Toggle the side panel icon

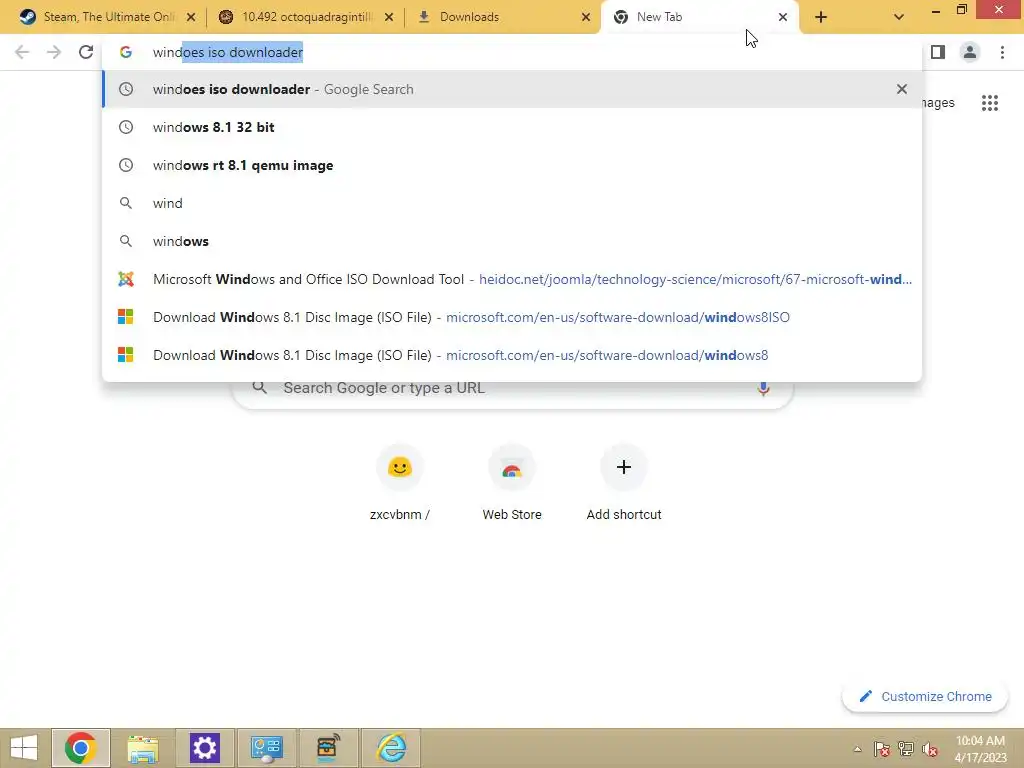[x=938, y=52]
